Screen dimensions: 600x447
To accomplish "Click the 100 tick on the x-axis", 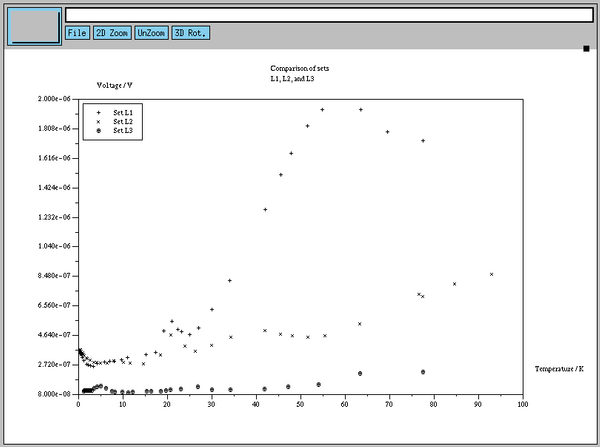I will tap(522, 404).
